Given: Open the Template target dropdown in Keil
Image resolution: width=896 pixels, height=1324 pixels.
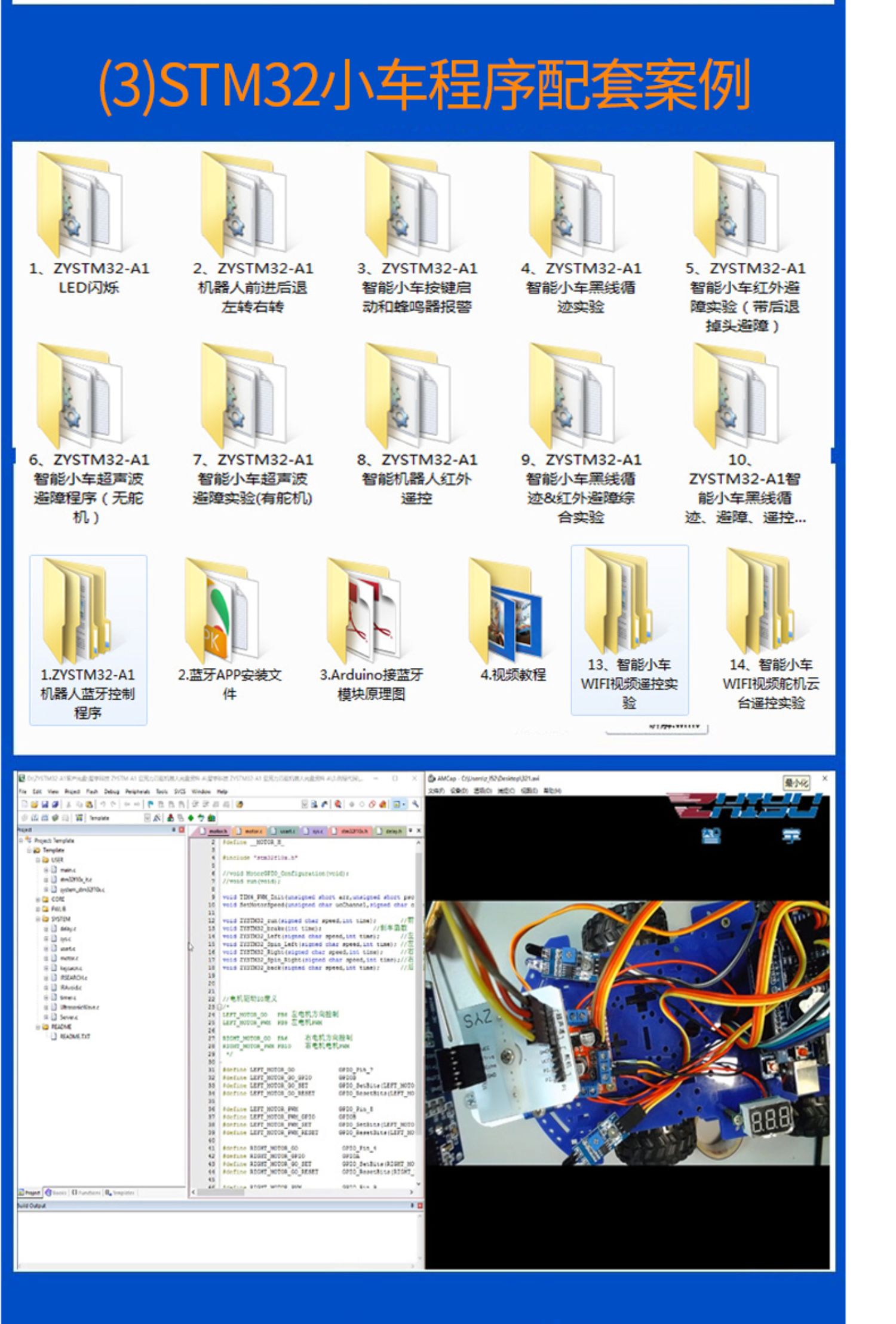Looking at the screenshot, I should (x=147, y=817).
